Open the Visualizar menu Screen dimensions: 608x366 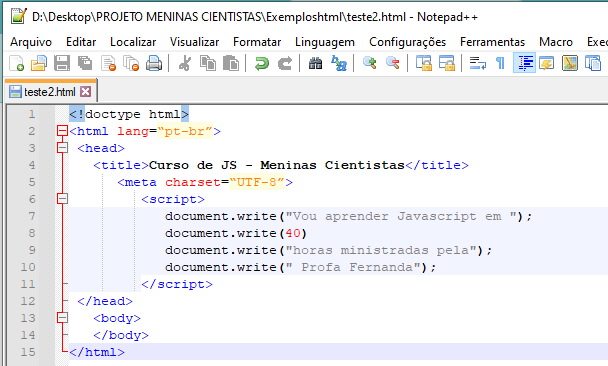pyautogui.click(x=194, y=41)
